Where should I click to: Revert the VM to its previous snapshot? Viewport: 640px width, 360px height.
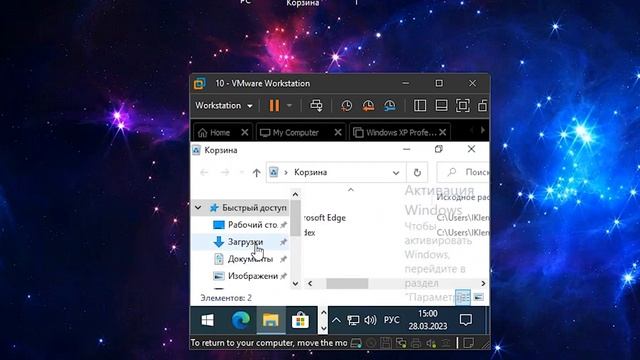pos(368,106)
